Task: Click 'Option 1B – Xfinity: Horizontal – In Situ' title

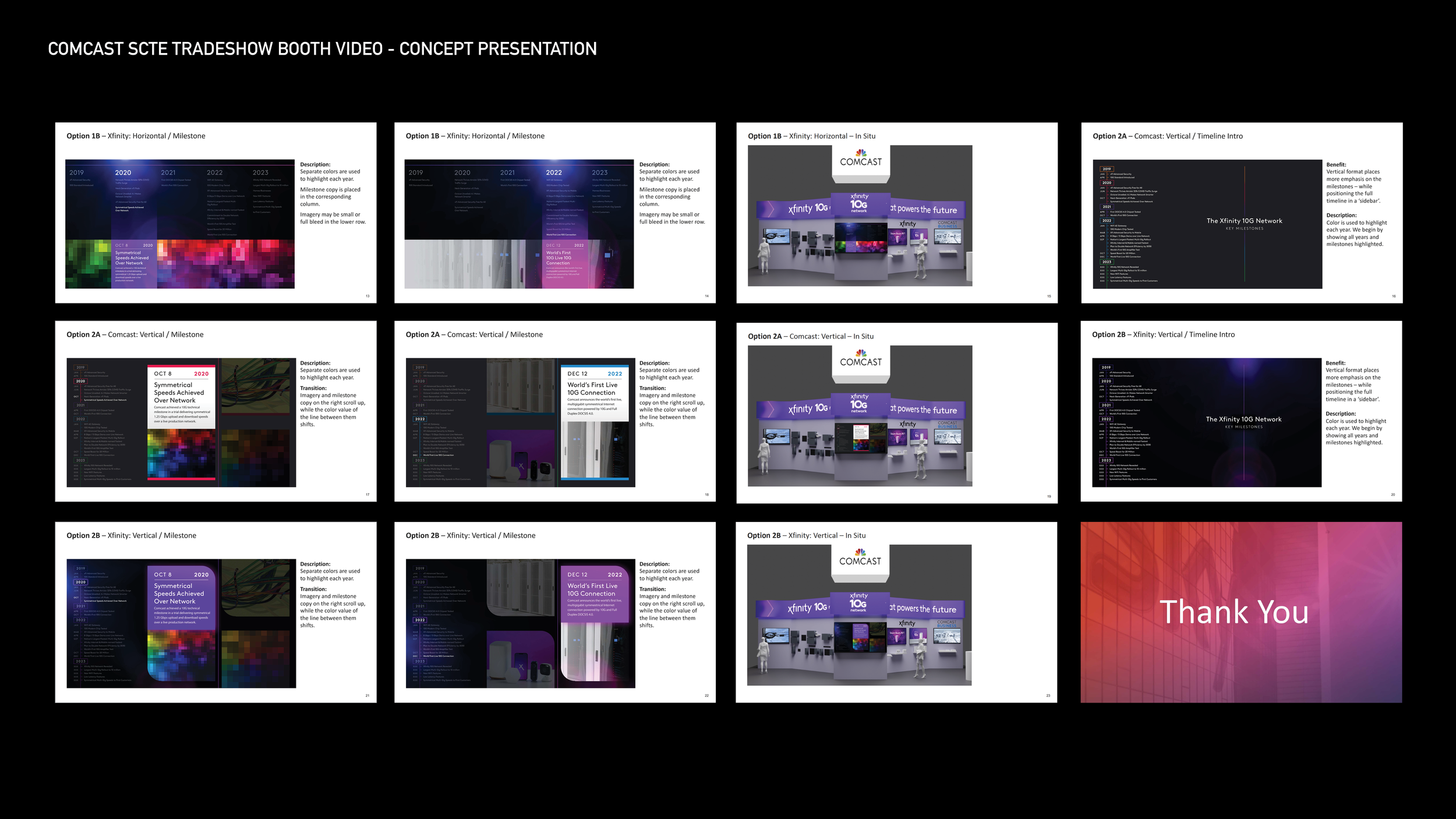Action: [x=812, y=136]
